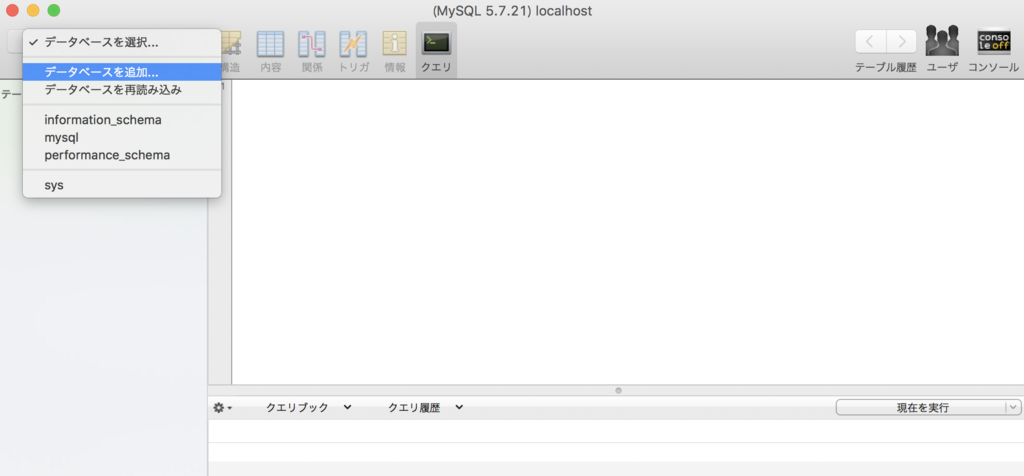Open the Query History (クエリ履歴) dropdown
The height and width of the screenshot is (476, 1024).
pos(425,407)
